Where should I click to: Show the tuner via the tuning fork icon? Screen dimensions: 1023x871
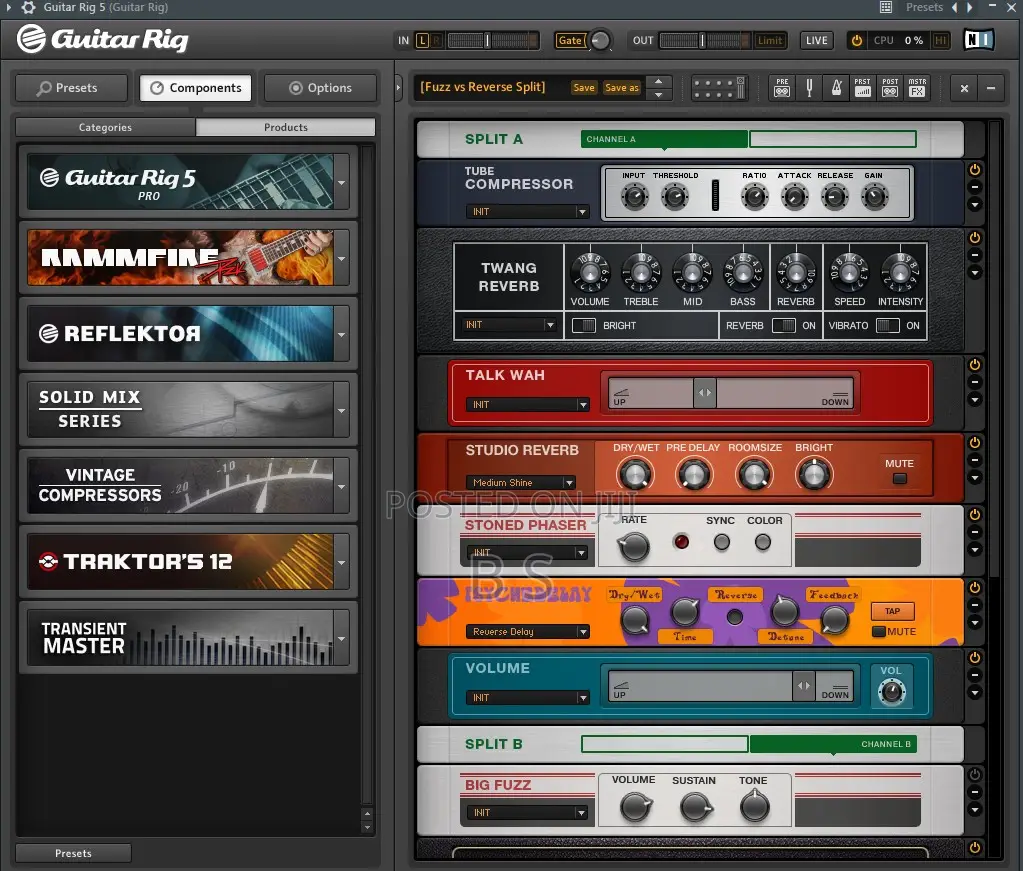coord(809,87)
